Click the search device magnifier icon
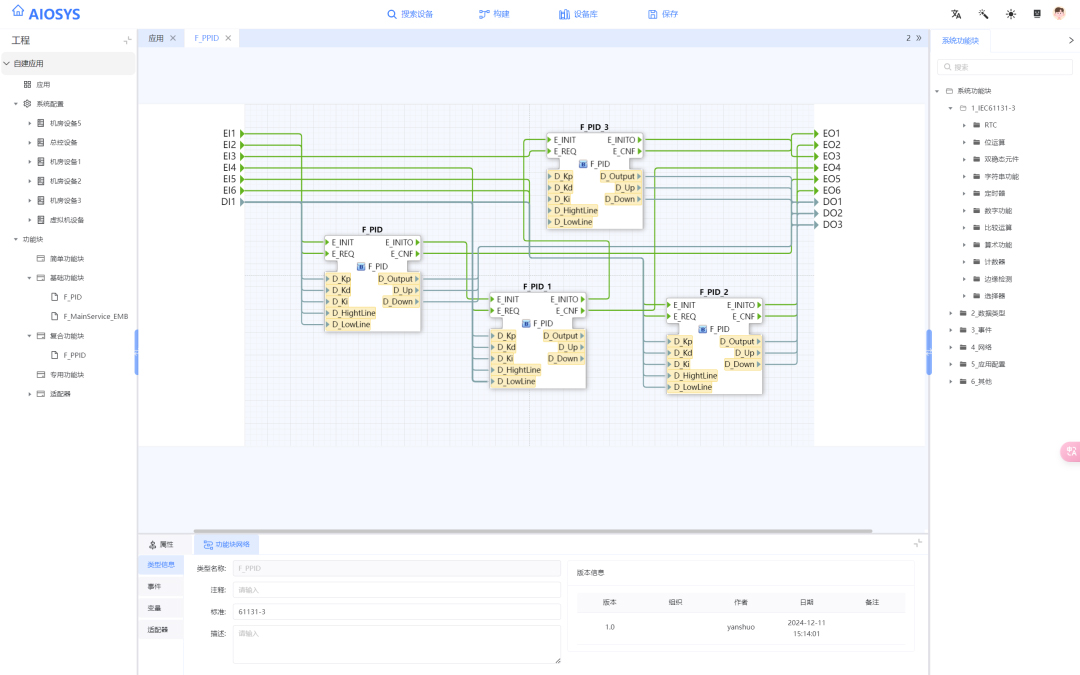Image resolution: width=1080 pixels, height=675 pixels. pos(392,14)
